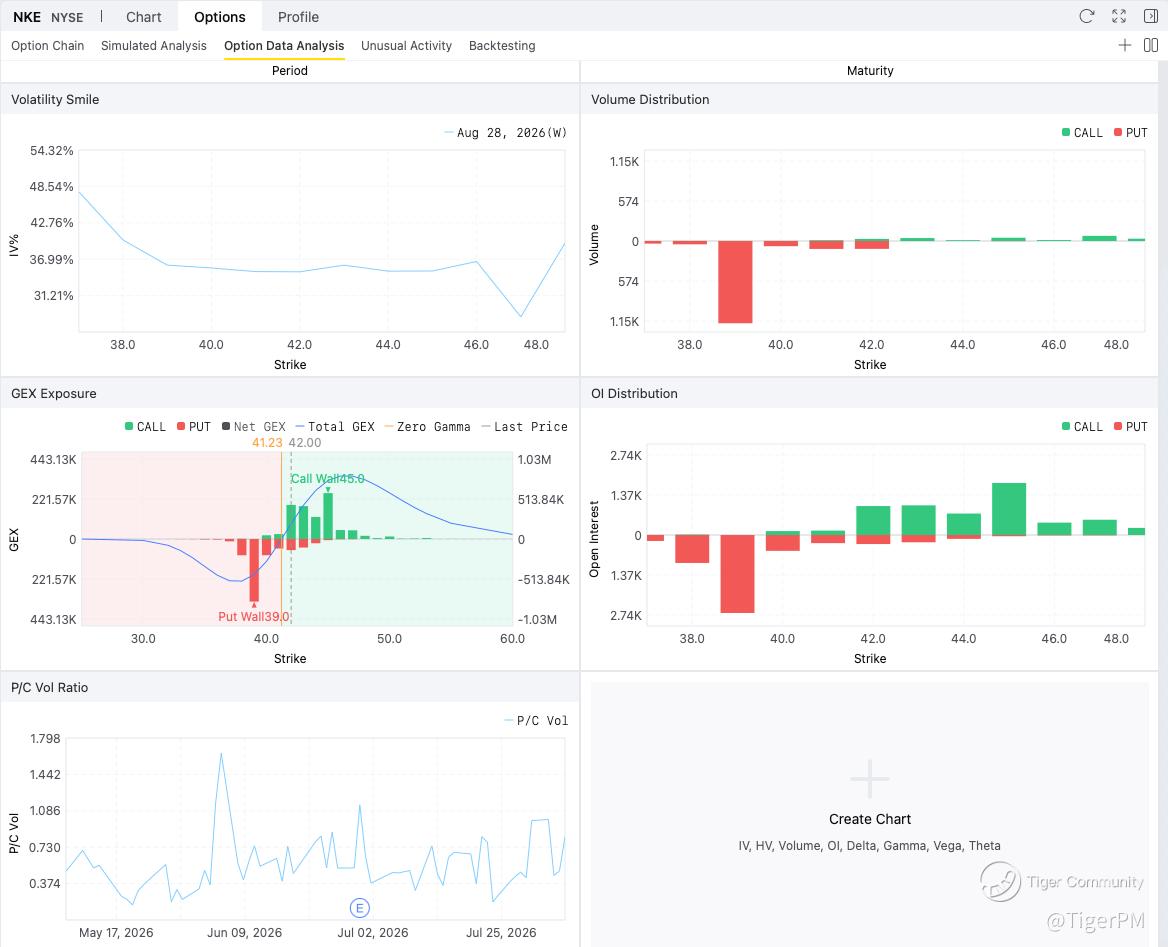This screenshot has width=1168, height=947.
Task: Click the tallest green call OI bar
Action: pyautogui.click(x=1009, y=509)
